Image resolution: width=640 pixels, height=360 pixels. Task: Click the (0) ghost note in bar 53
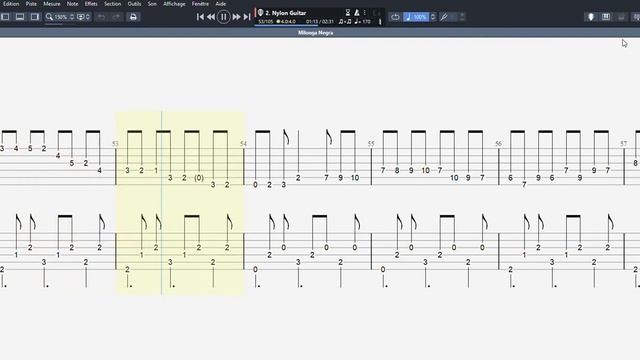click(199, 178)
